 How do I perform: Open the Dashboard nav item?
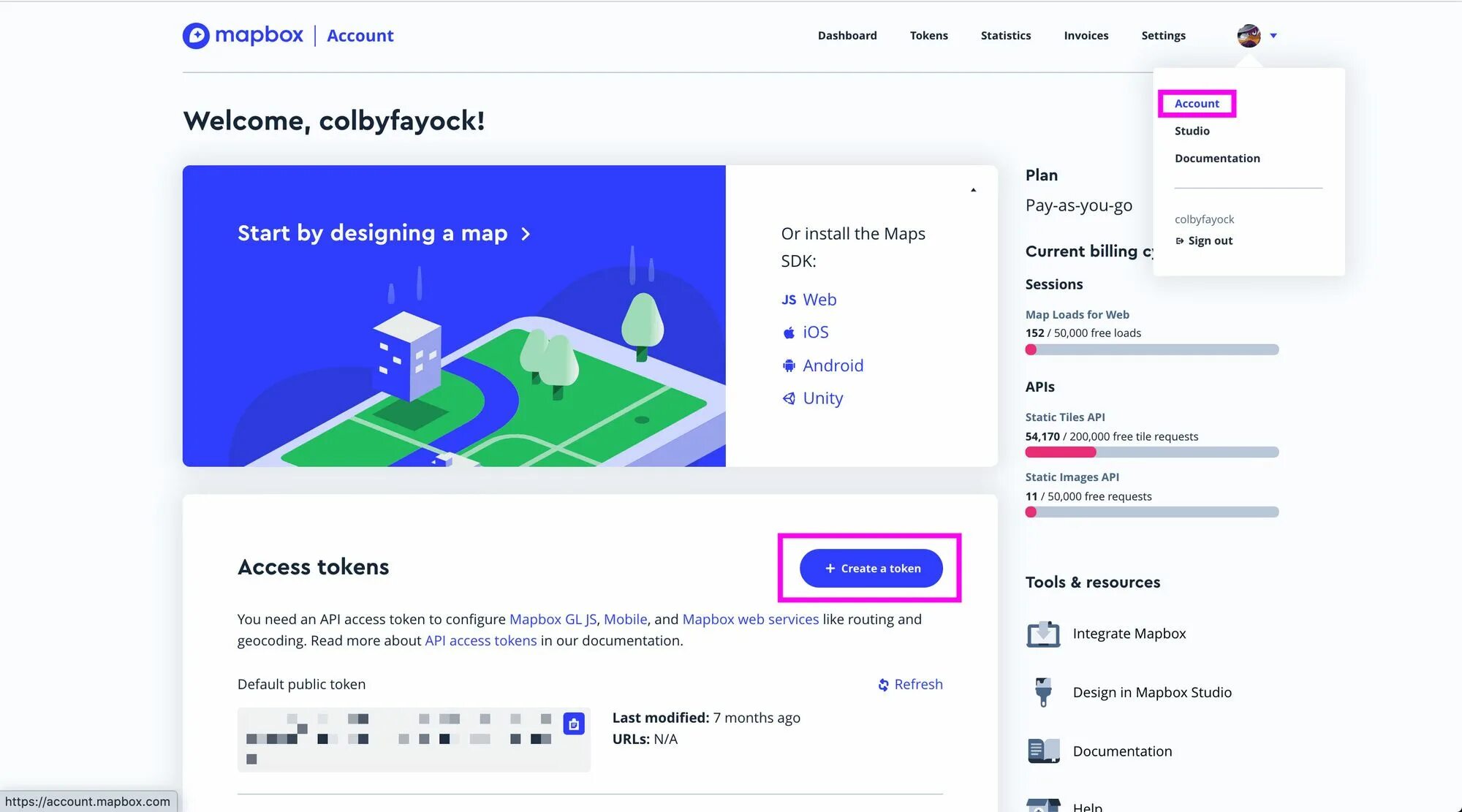coord(847,35)
